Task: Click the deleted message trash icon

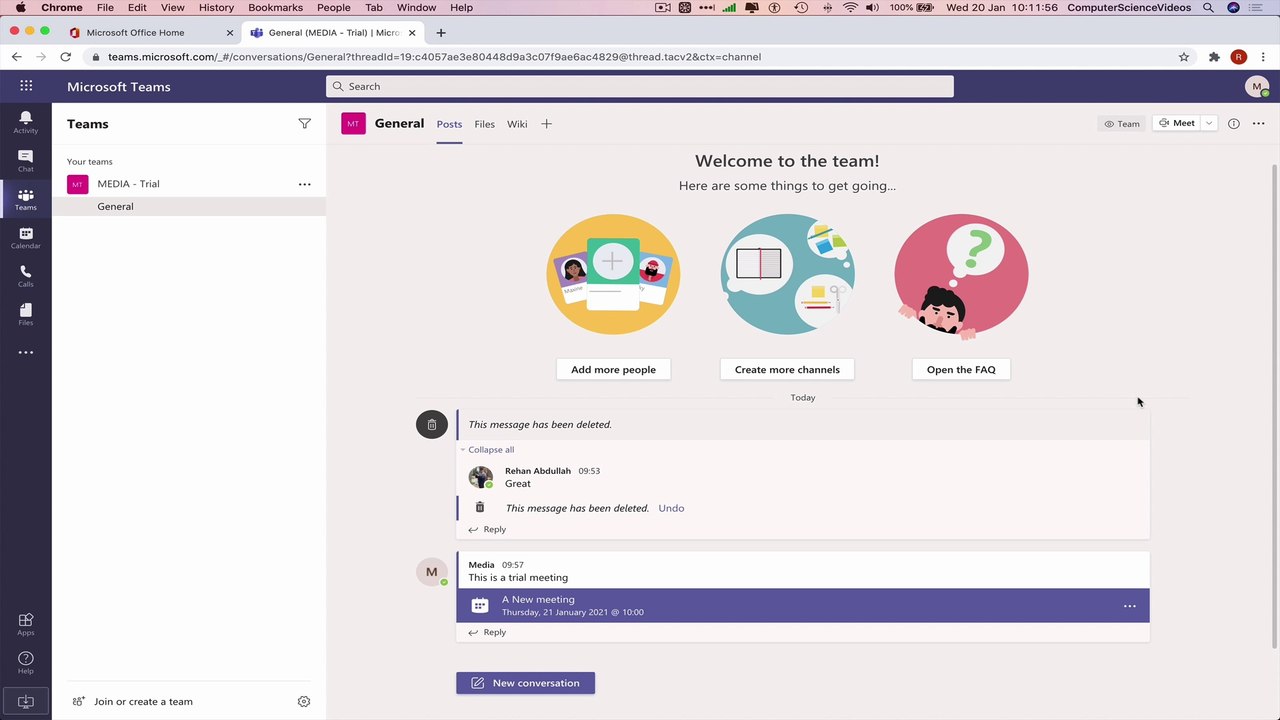Action: coord(431,424)
